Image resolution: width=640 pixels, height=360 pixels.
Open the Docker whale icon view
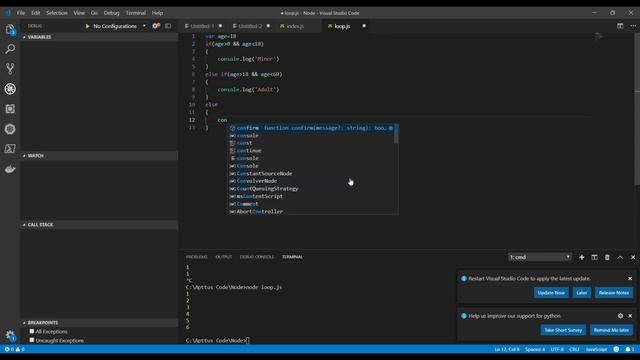(x=10, y=169)
